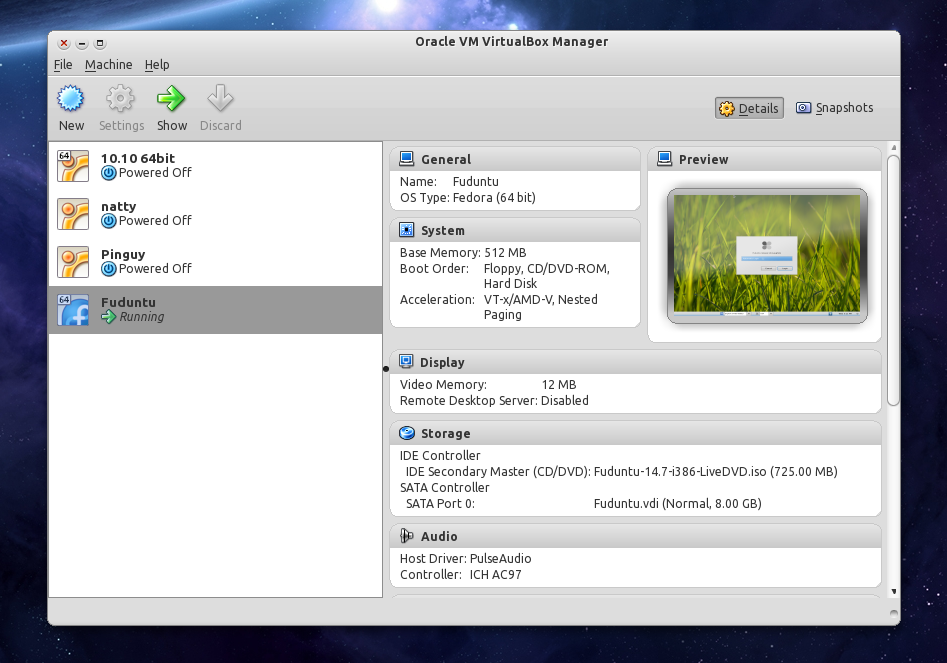Open the File menu
Screen dimensions: 947x663
[x=63, y=65]
